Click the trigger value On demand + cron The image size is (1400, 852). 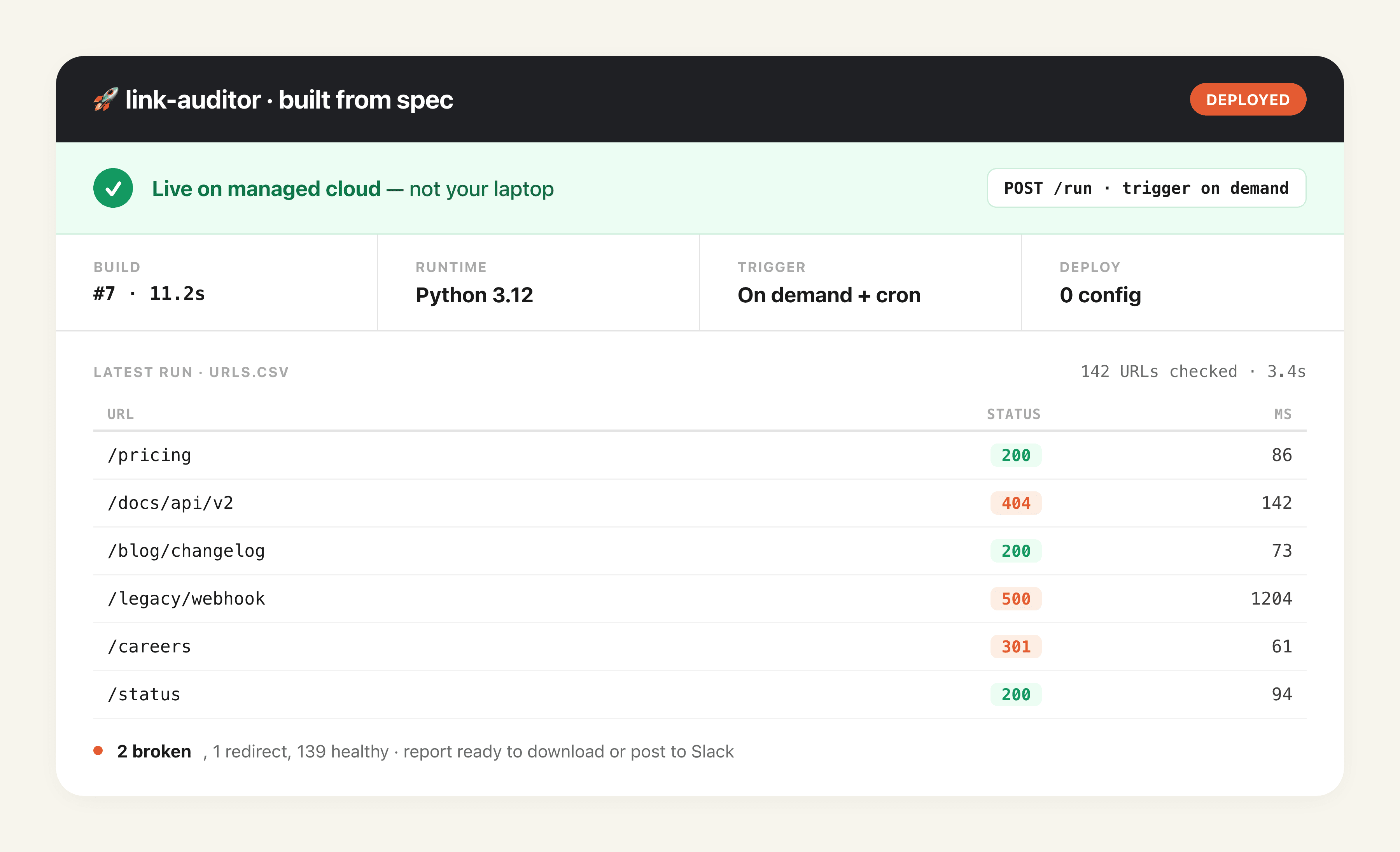829,295
